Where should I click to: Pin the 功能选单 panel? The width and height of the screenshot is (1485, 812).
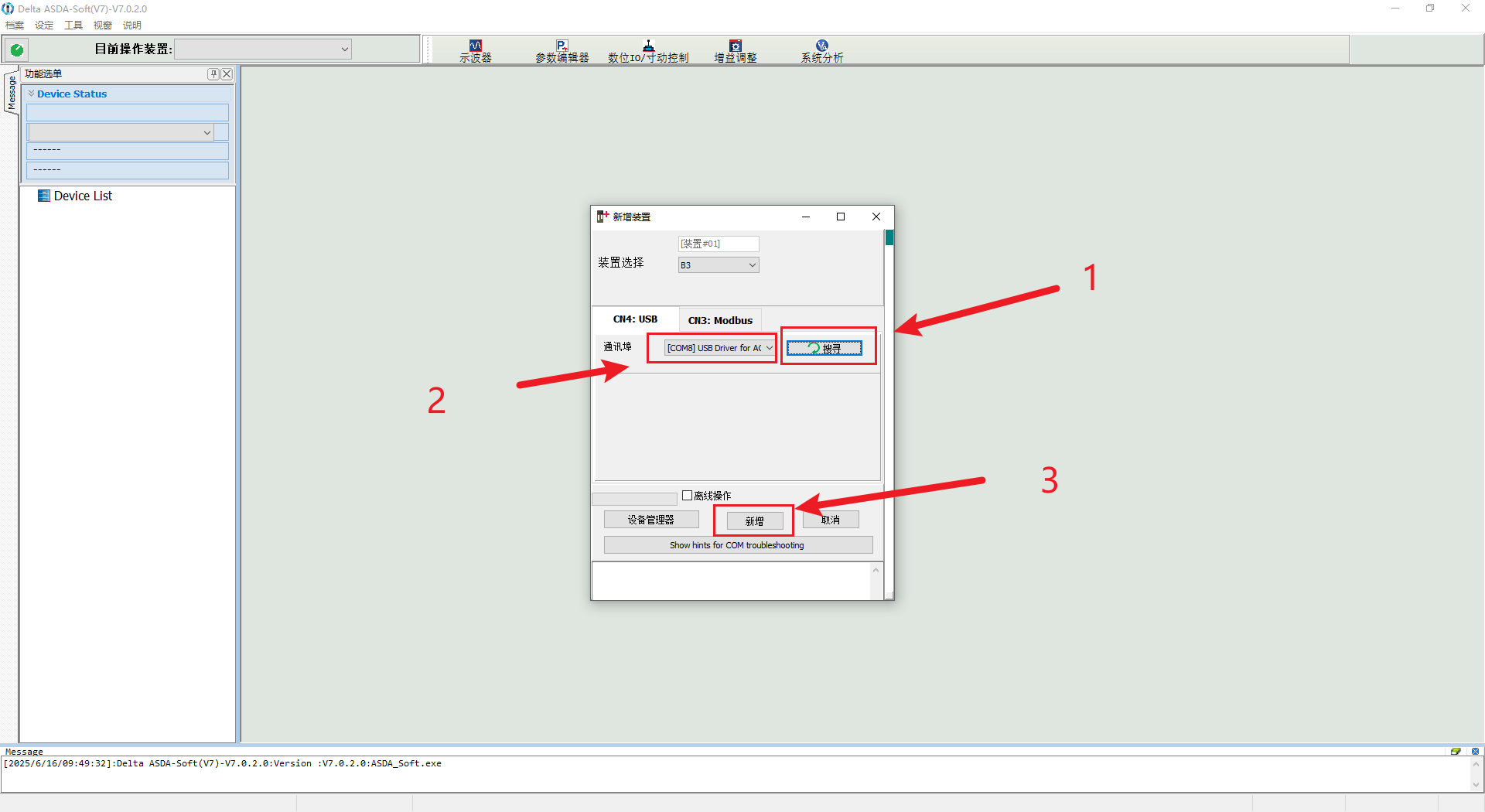213,74
